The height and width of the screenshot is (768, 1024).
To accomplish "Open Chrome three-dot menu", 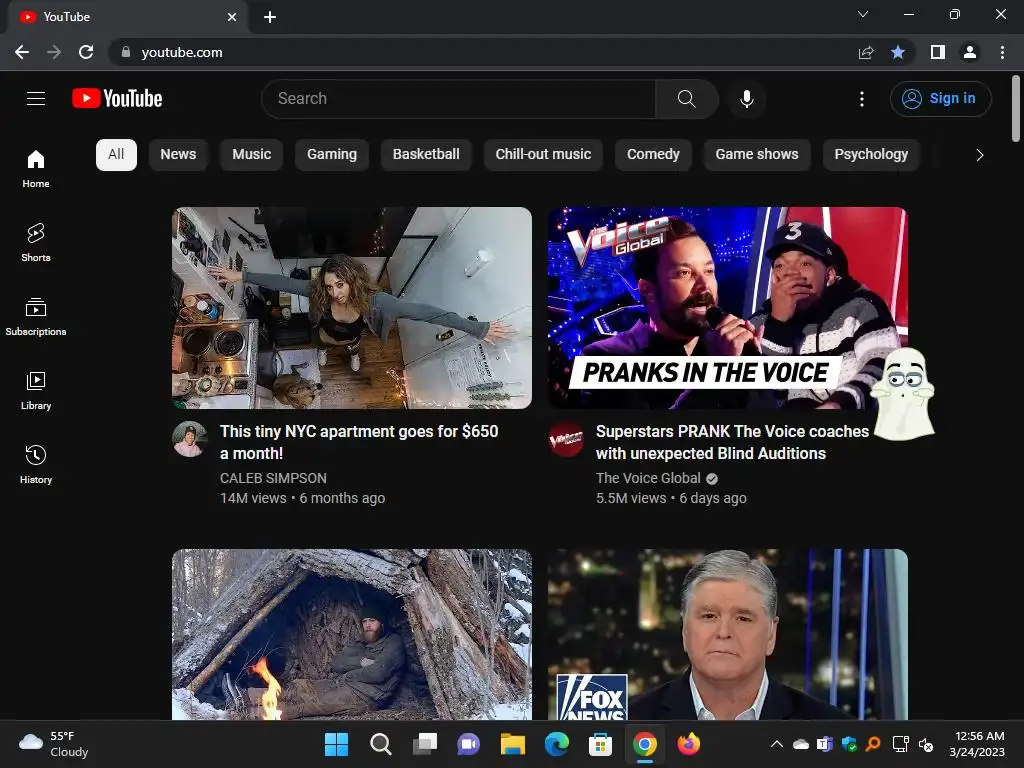I will click(1002, 52).
